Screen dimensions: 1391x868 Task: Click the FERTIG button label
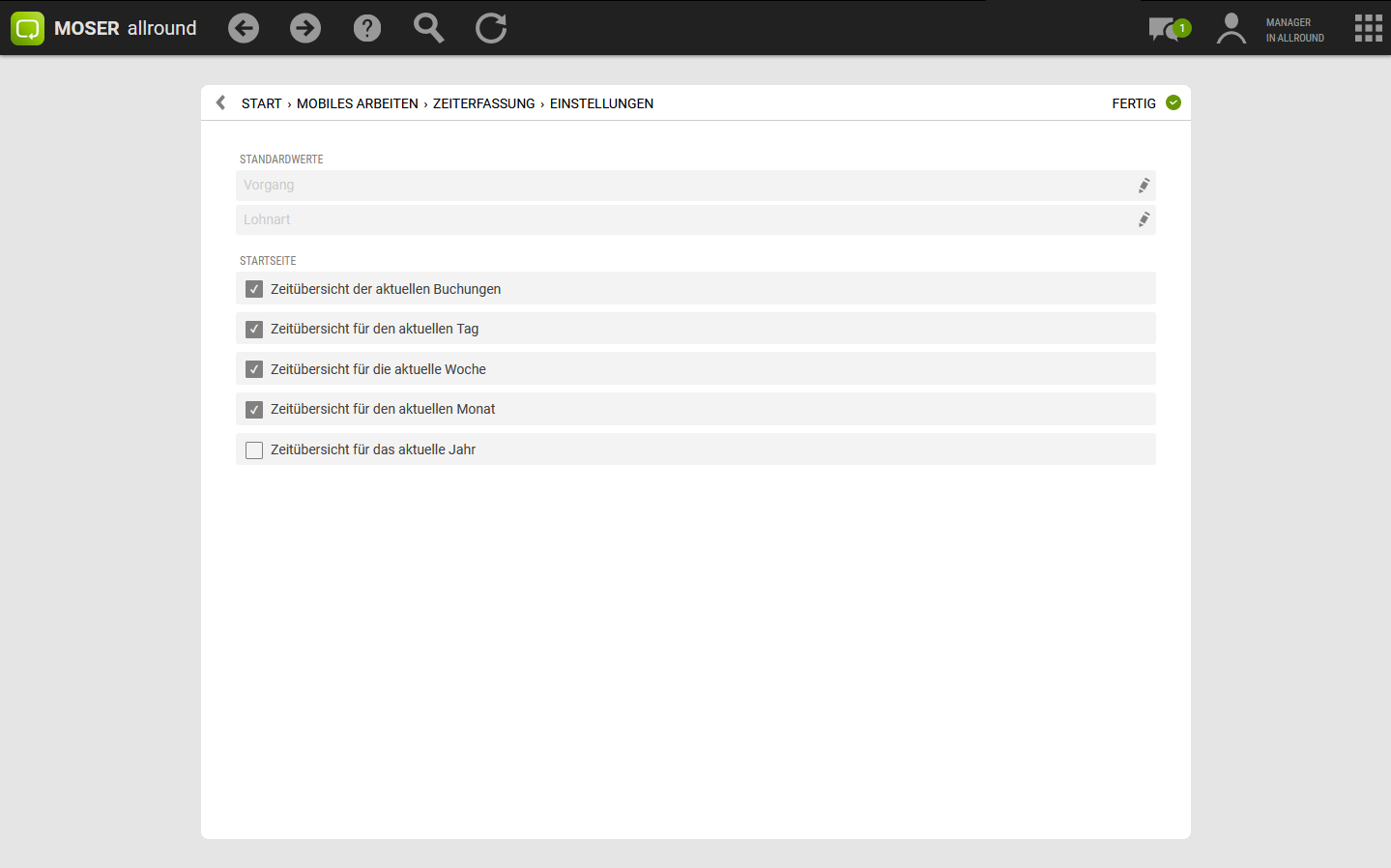click(x=1134, y=103)
